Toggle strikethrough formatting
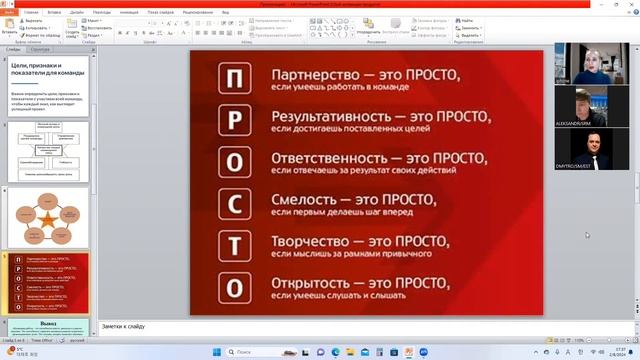 [x=151, y=33]
